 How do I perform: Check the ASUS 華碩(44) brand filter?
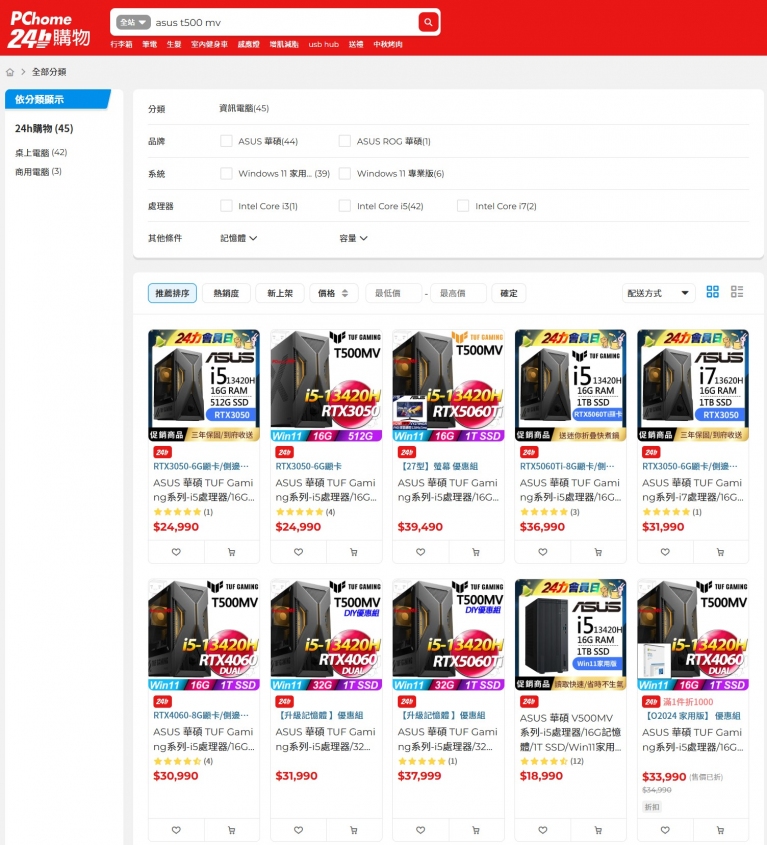(x=226, y=141)
